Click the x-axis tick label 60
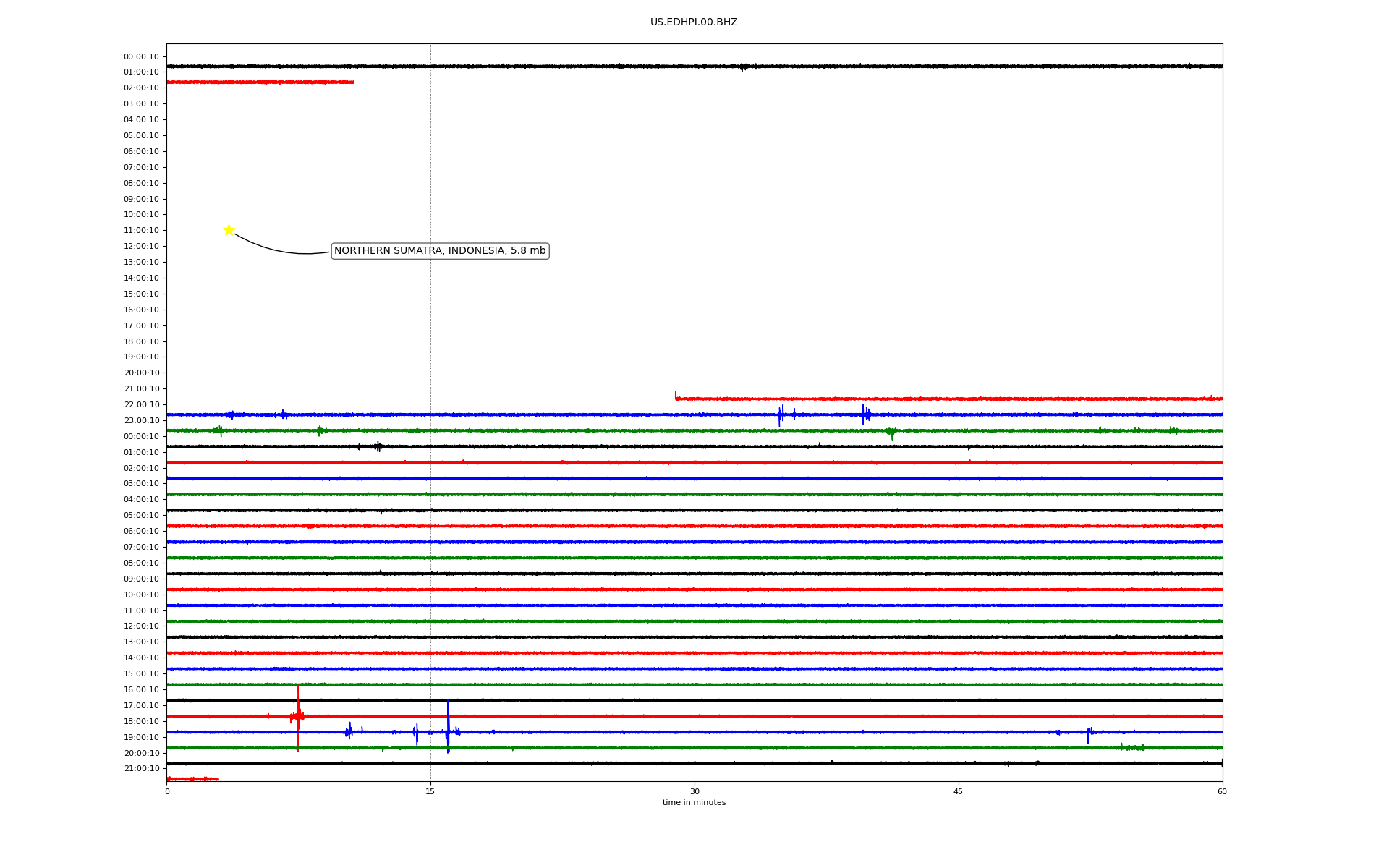 click(1222, 791)
